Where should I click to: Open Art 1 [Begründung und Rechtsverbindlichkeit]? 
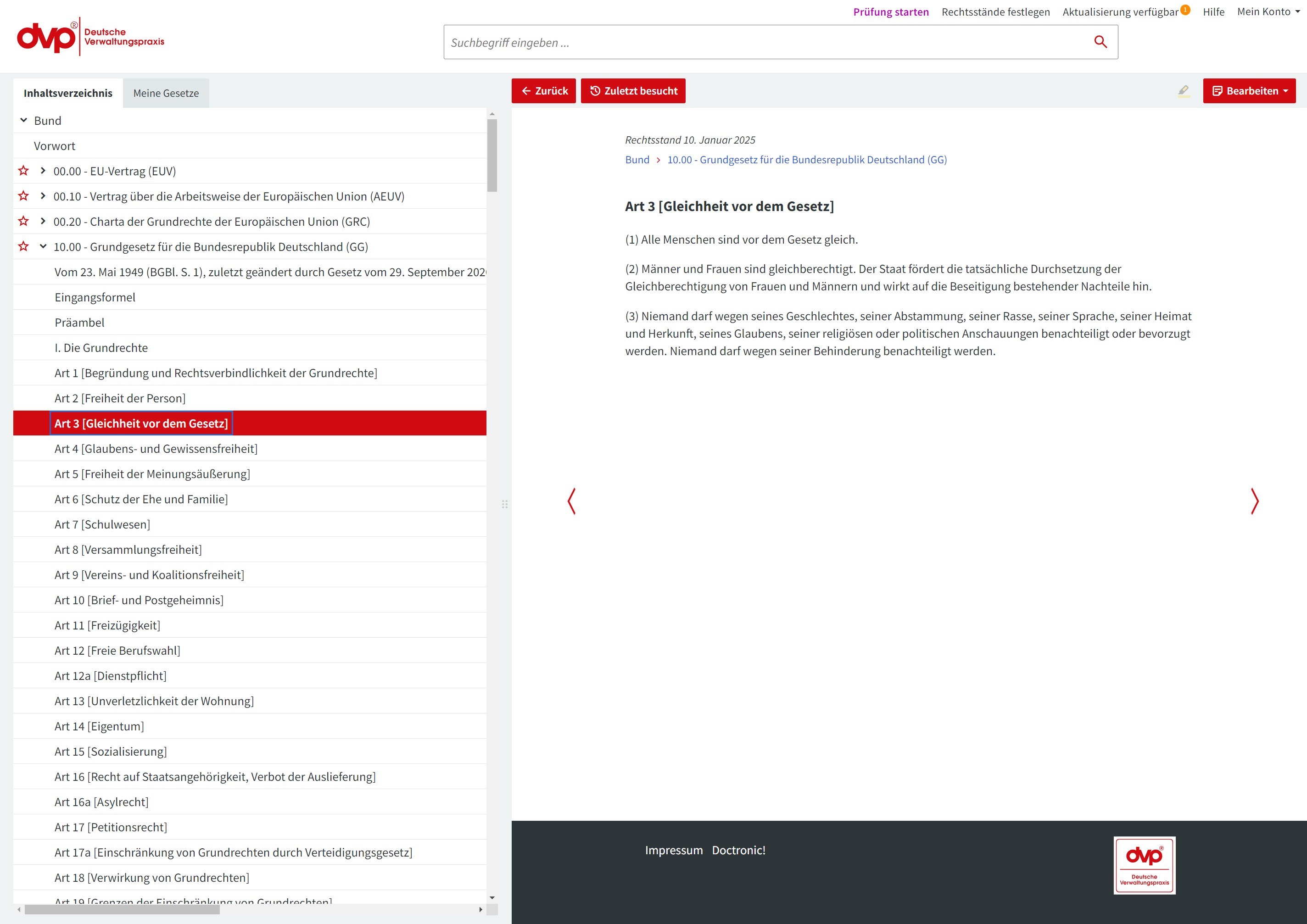[x=216, y=373]
